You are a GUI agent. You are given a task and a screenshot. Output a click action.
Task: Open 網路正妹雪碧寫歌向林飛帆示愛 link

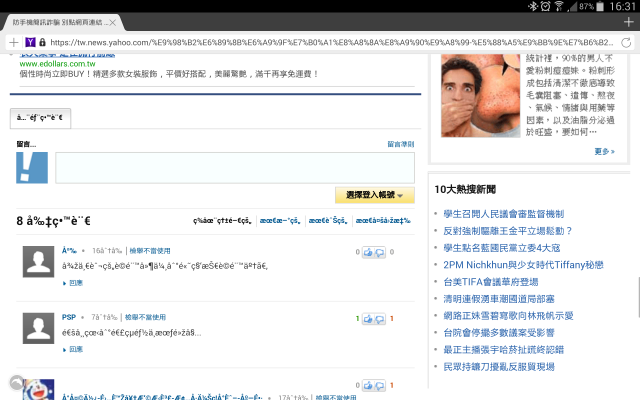click(x=509, y=316)
